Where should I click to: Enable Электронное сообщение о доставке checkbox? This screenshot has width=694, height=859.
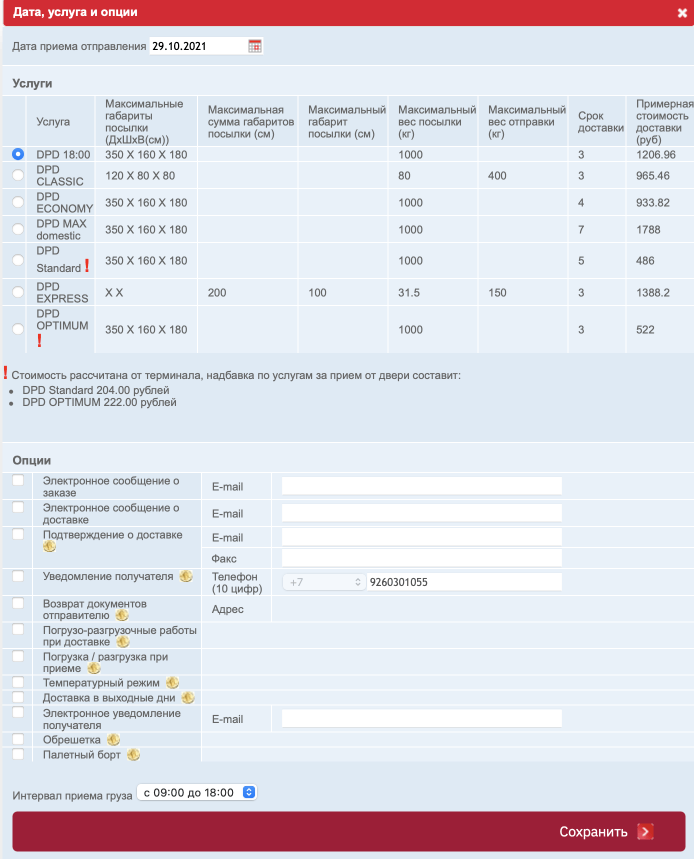pos(18,507)
